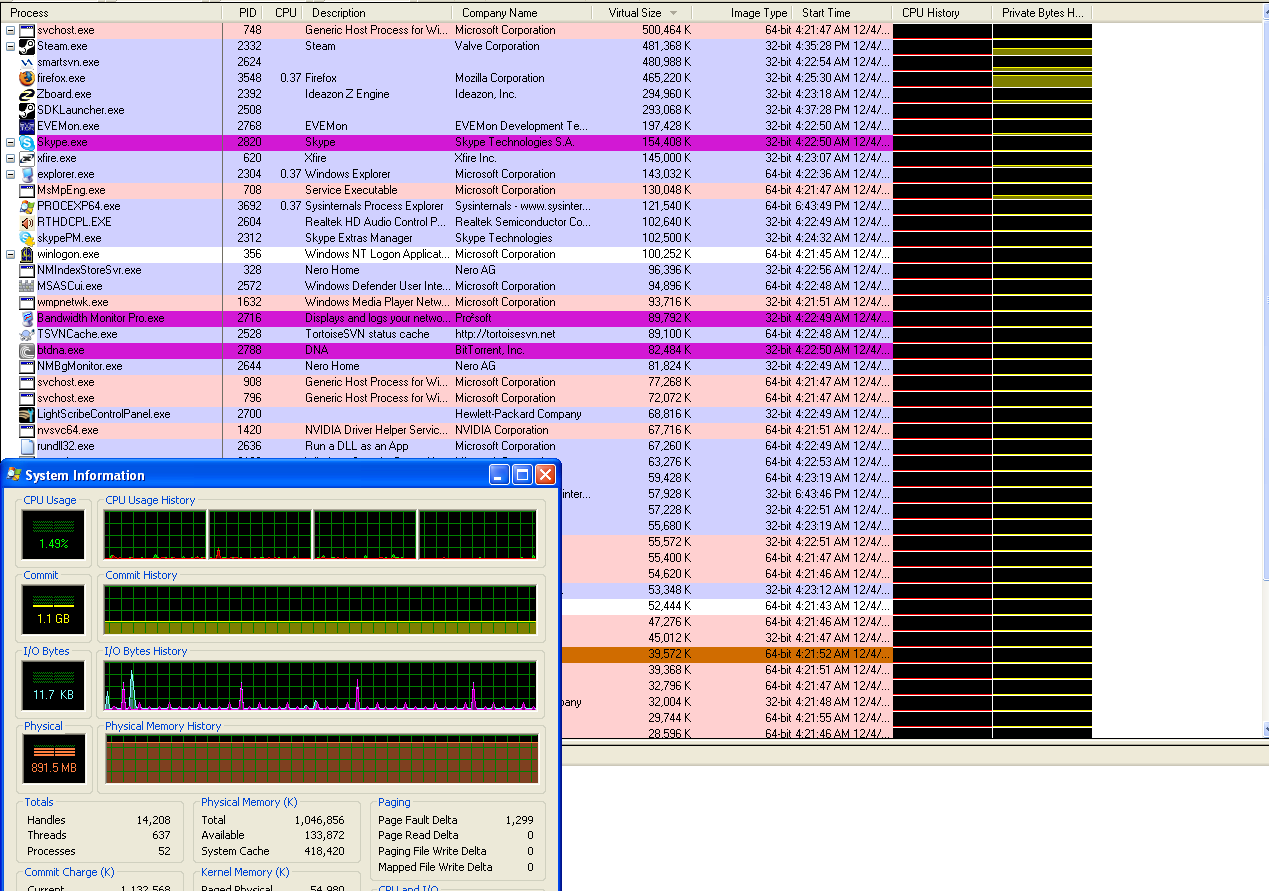The height and width of the screenshot is (891, 1269).
Task: Click the Virtual Size sort arrow
Action: [674, 13]
